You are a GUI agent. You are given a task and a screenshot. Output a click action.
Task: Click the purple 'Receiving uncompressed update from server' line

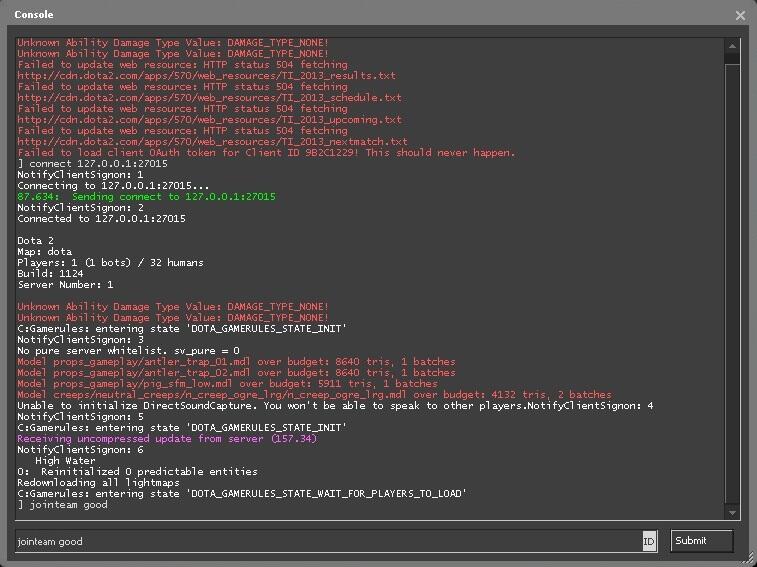pos(167,439)
